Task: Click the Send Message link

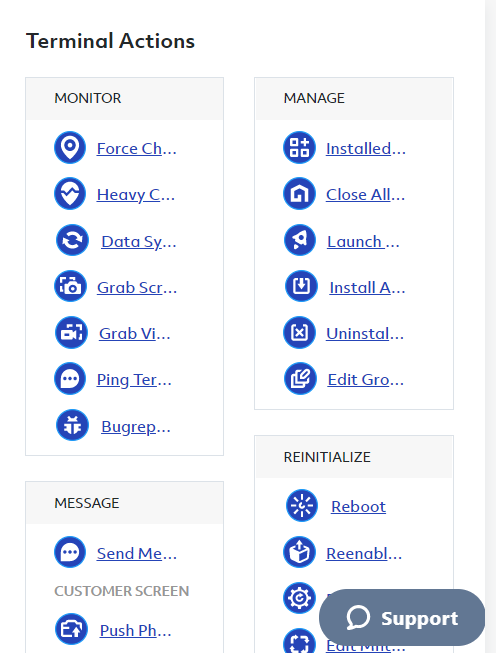Action: [x=137, y=553]
